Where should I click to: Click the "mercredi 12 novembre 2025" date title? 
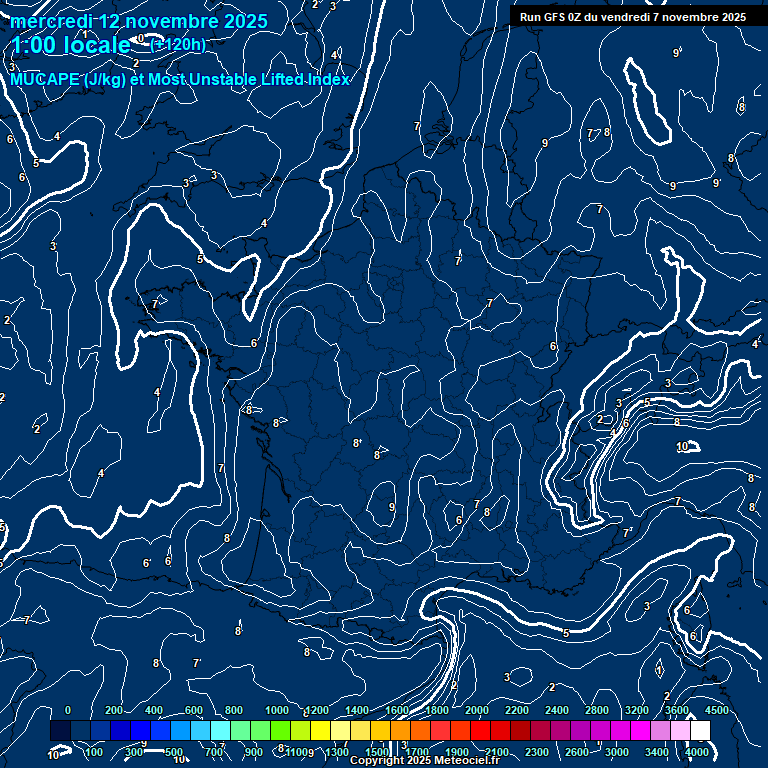click(x=139, y=21)
